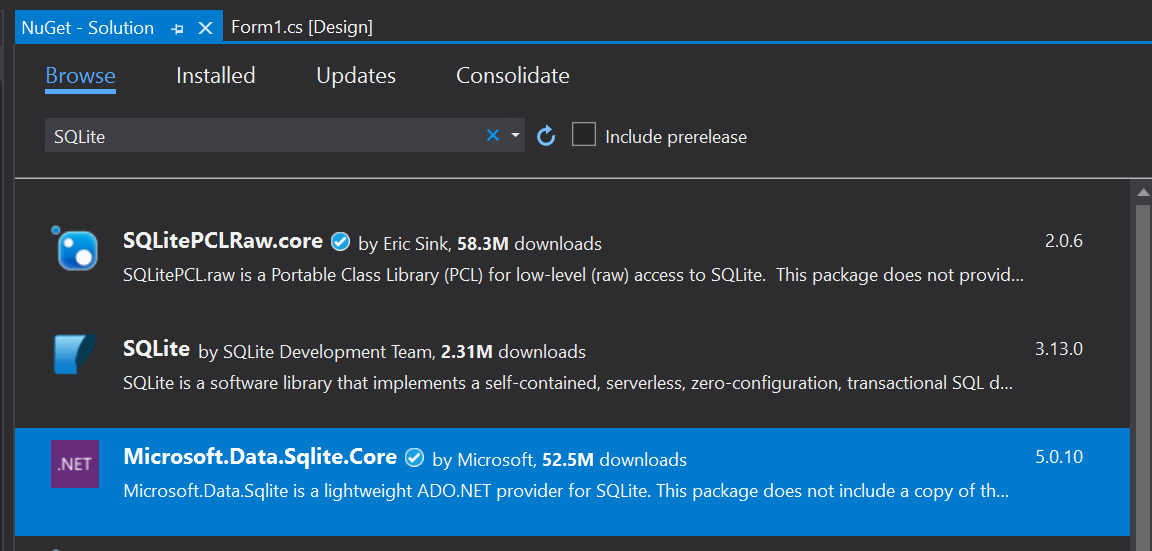Screen dimensions: 1152x551
Task: Click the 'Include prerelease' label text
Action: pos(676,137)
